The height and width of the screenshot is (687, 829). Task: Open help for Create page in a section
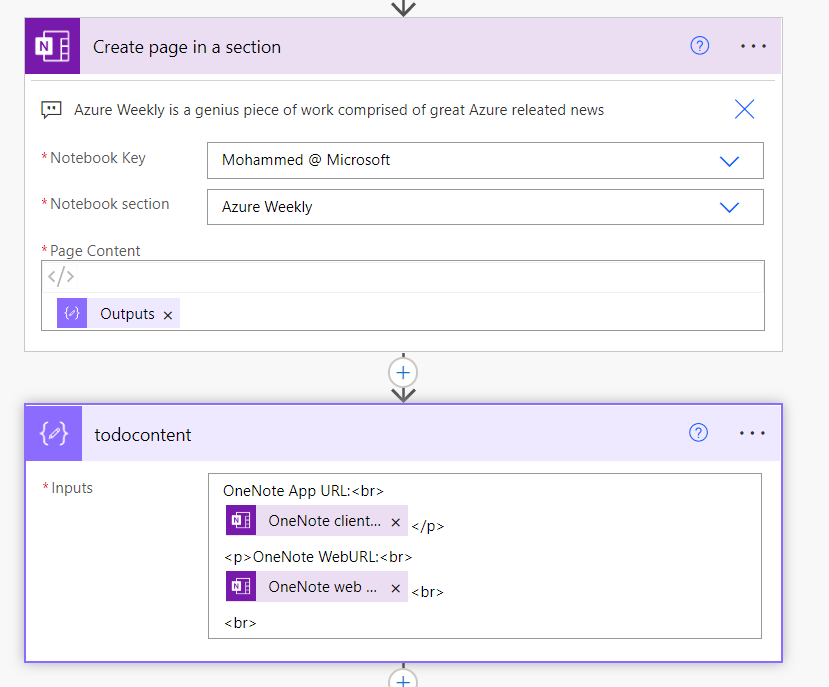[699, 46]
